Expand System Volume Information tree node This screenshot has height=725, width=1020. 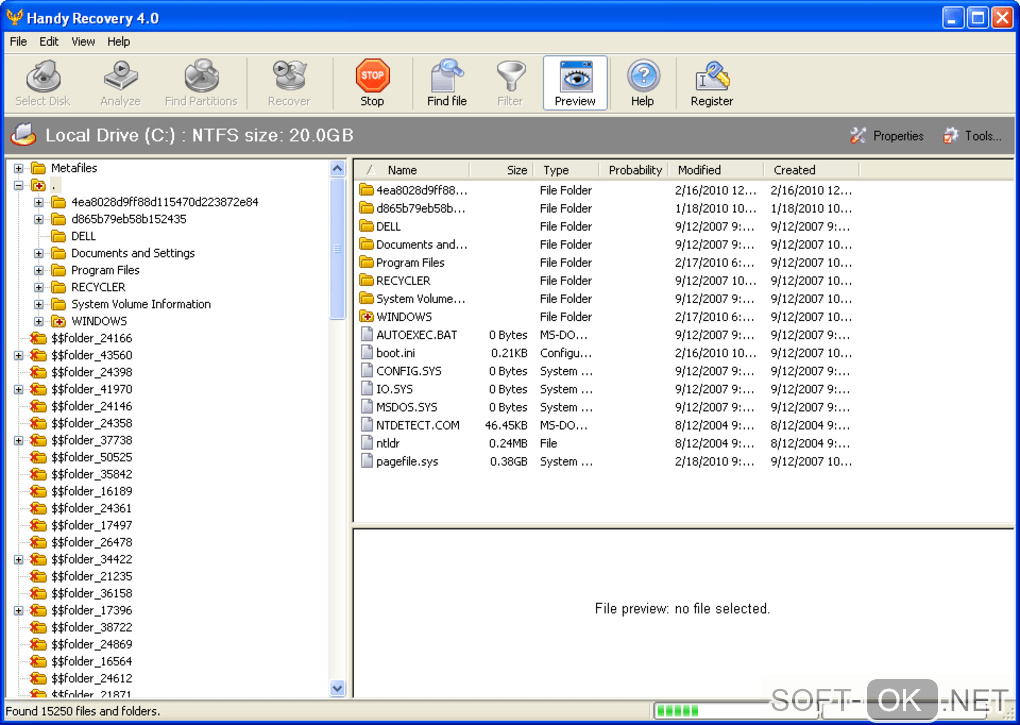38,304
